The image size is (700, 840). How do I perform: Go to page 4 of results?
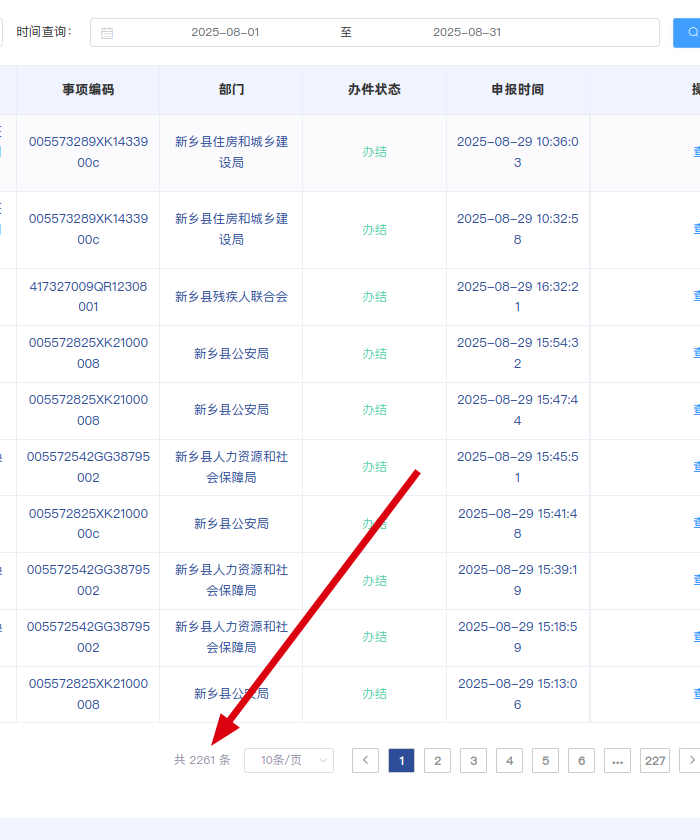(x=509, y=761)
